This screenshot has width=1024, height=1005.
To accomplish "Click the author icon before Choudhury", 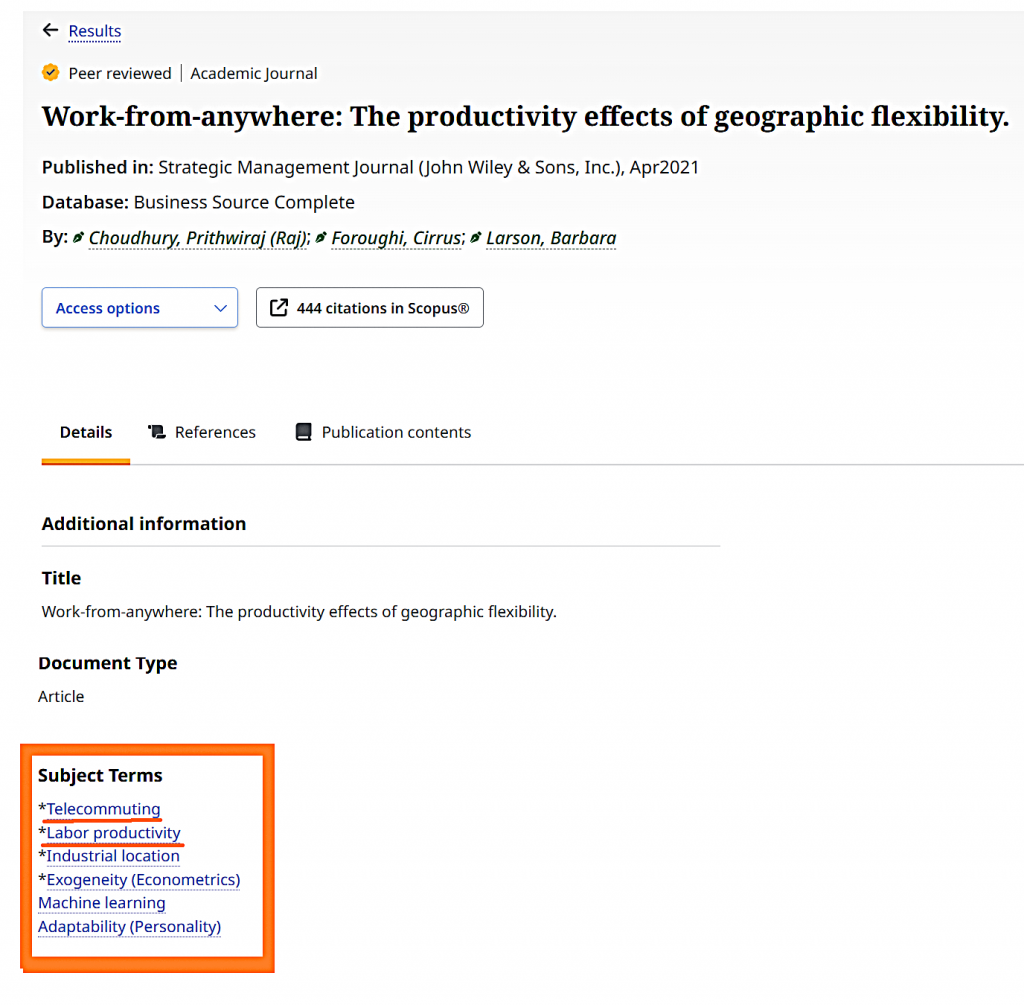I will [x=78, y=238].
